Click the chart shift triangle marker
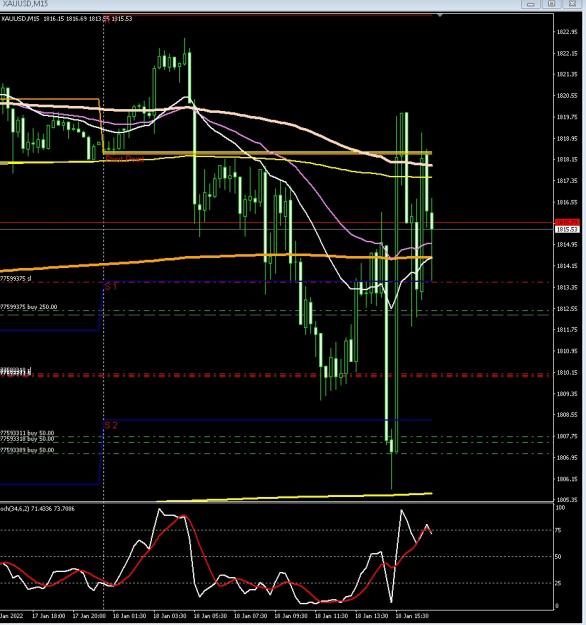The width and height of the screenshot is (586, 625). pos(440,15)
